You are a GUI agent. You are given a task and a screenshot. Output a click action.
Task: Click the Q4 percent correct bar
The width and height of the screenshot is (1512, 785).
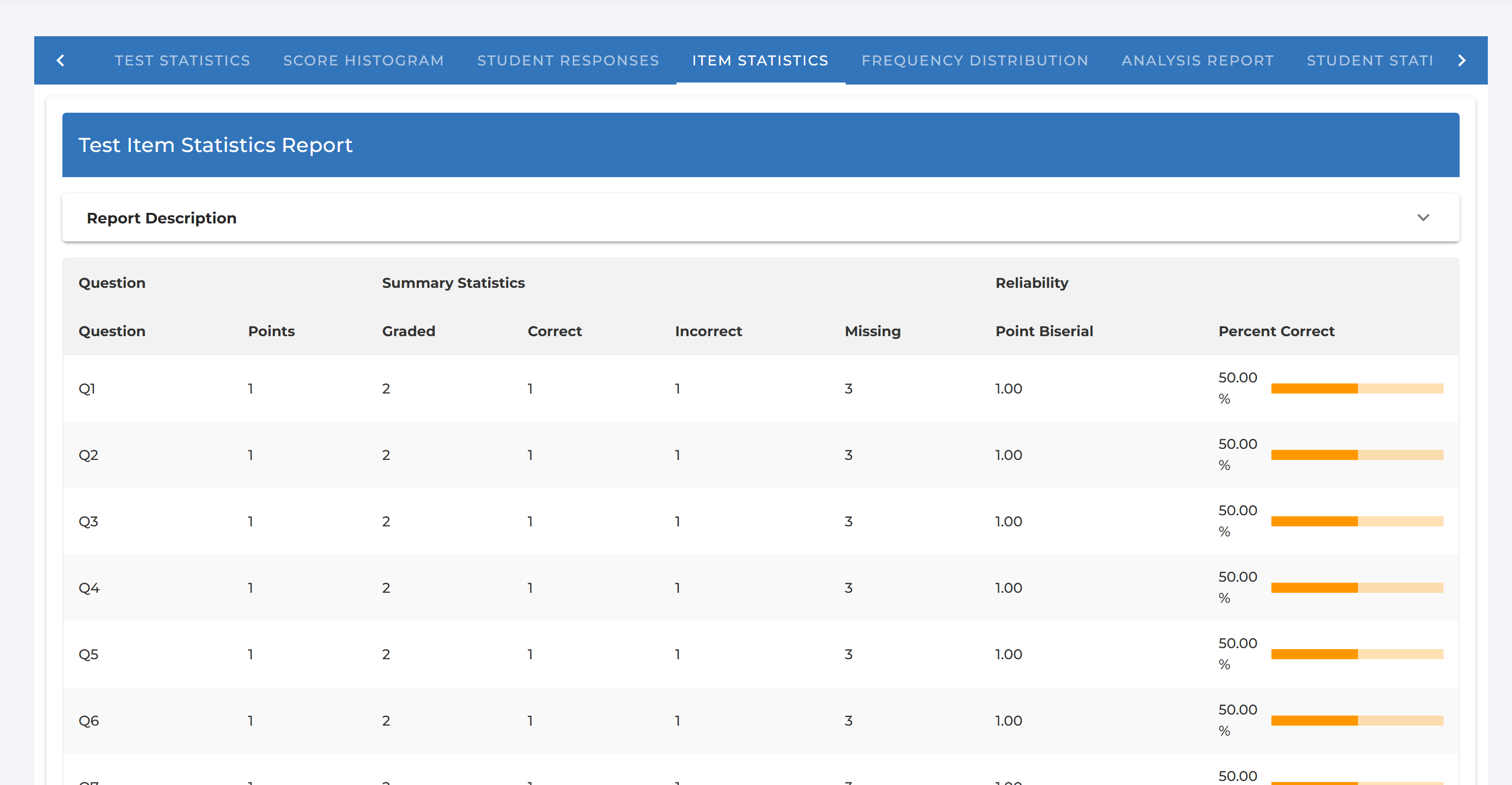click(x=1356, y=588)
